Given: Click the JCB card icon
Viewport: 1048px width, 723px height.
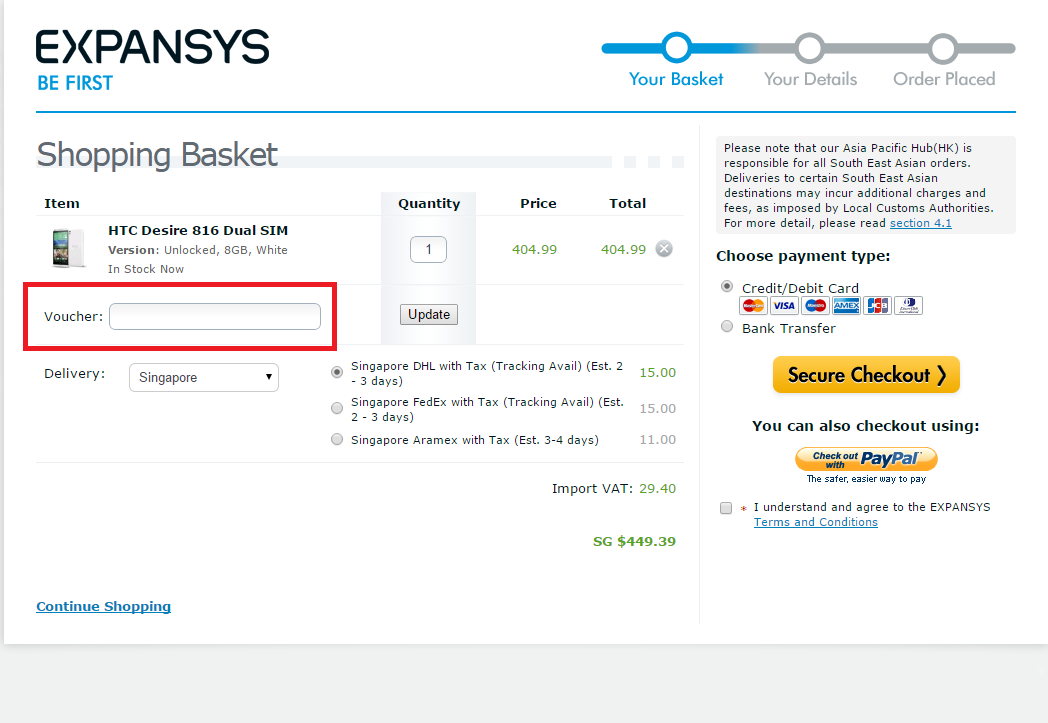Looking at the screenshot, I should pyautogui.click(x=877, y=306).
